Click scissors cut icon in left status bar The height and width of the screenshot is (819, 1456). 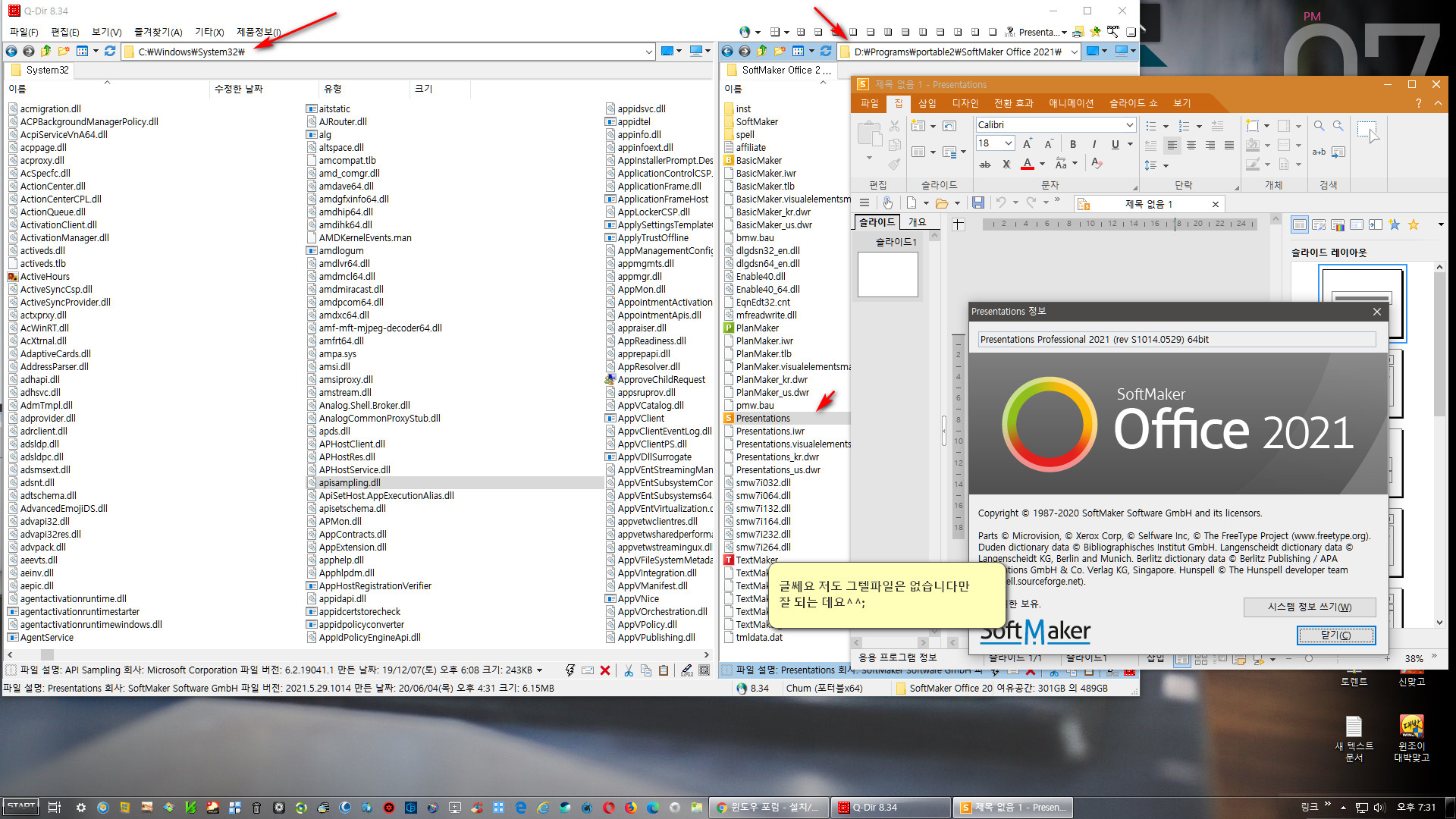pos(628,670)
